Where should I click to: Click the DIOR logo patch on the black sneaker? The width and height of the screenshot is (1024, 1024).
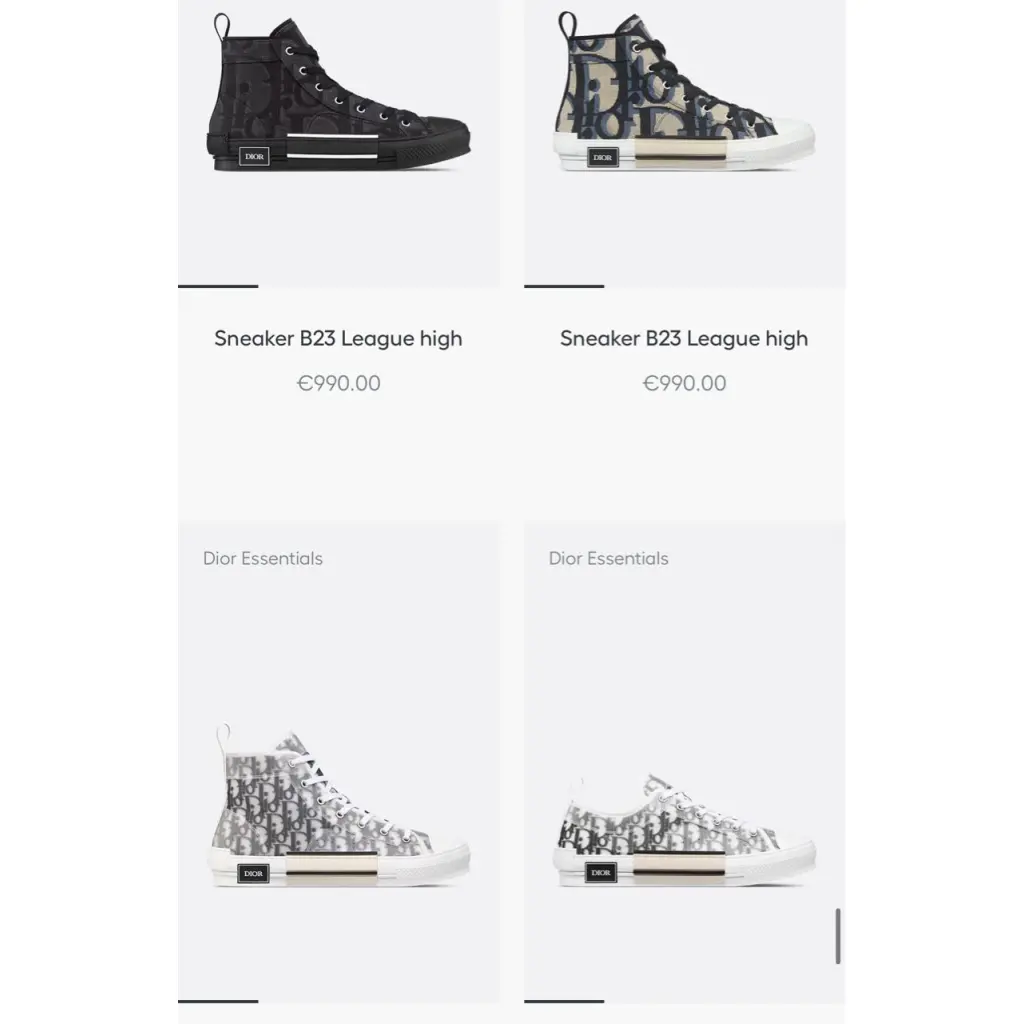pyautogui.click(x=254, y=157)
